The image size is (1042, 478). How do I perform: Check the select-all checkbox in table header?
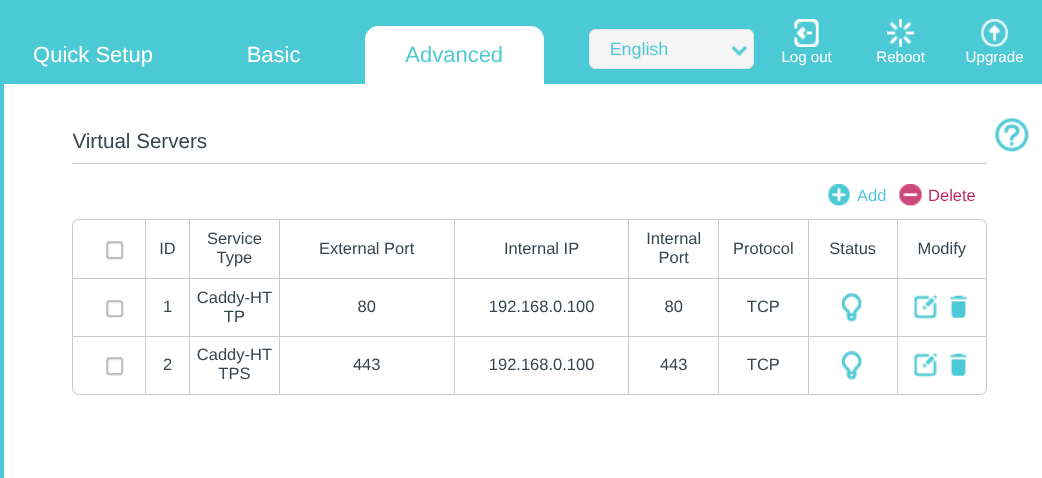point(115,250)
